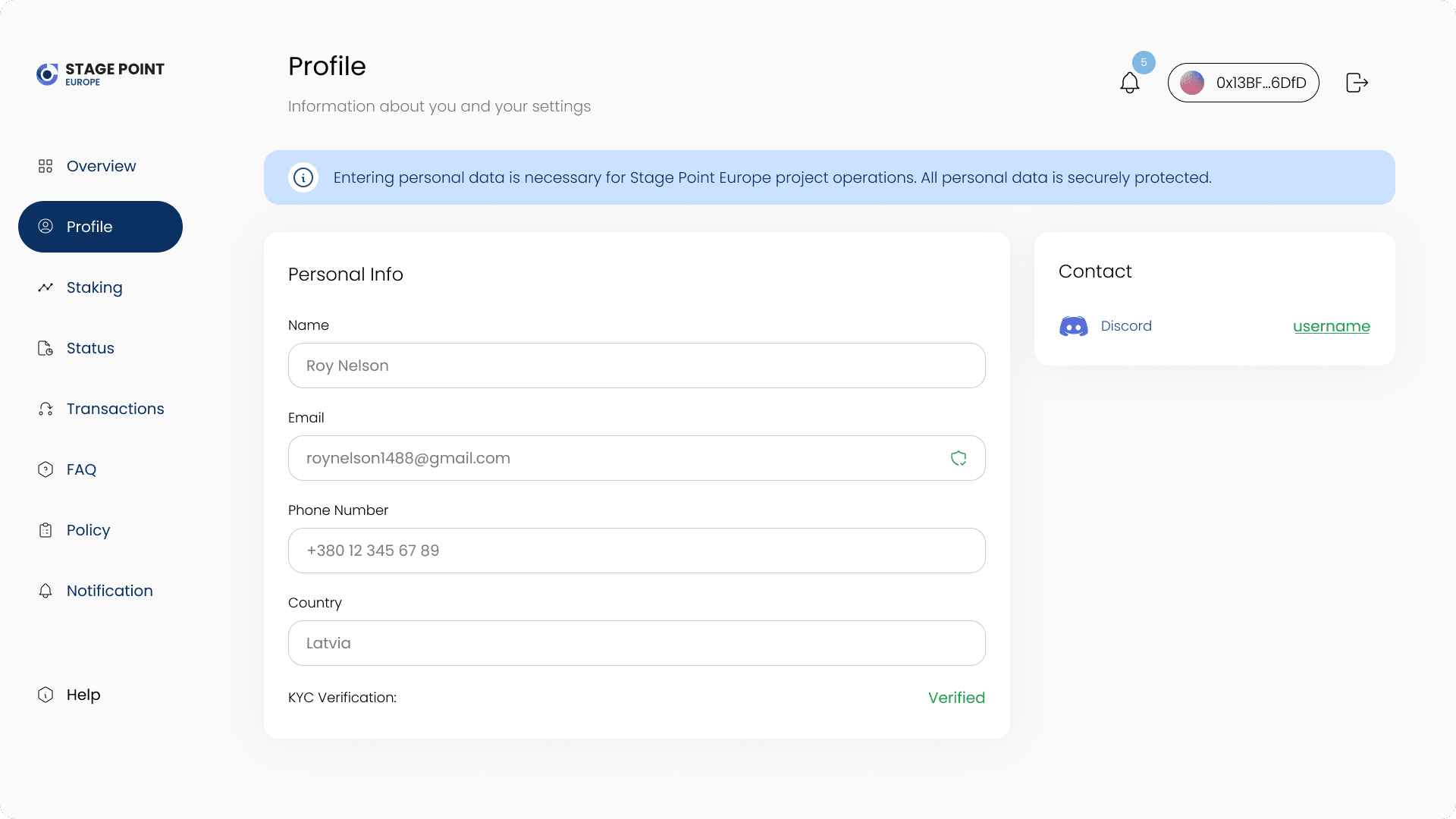Click the Discord username link

click(x=1331, y=326)
